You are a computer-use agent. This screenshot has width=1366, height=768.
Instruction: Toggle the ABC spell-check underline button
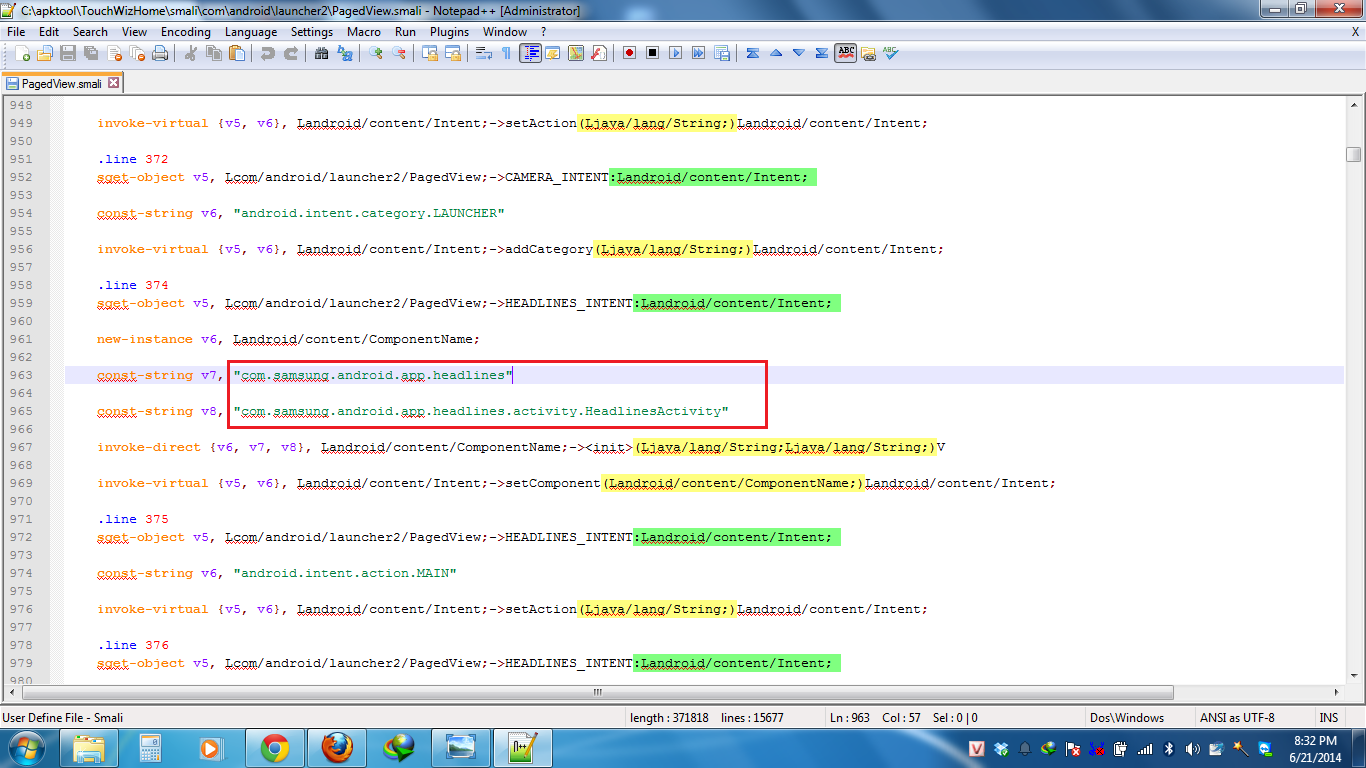(846, 53)
